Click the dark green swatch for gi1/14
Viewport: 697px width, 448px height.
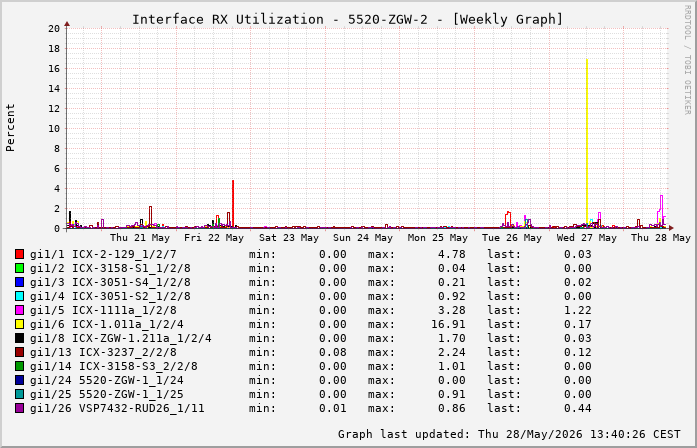click(x=19, y=366)
